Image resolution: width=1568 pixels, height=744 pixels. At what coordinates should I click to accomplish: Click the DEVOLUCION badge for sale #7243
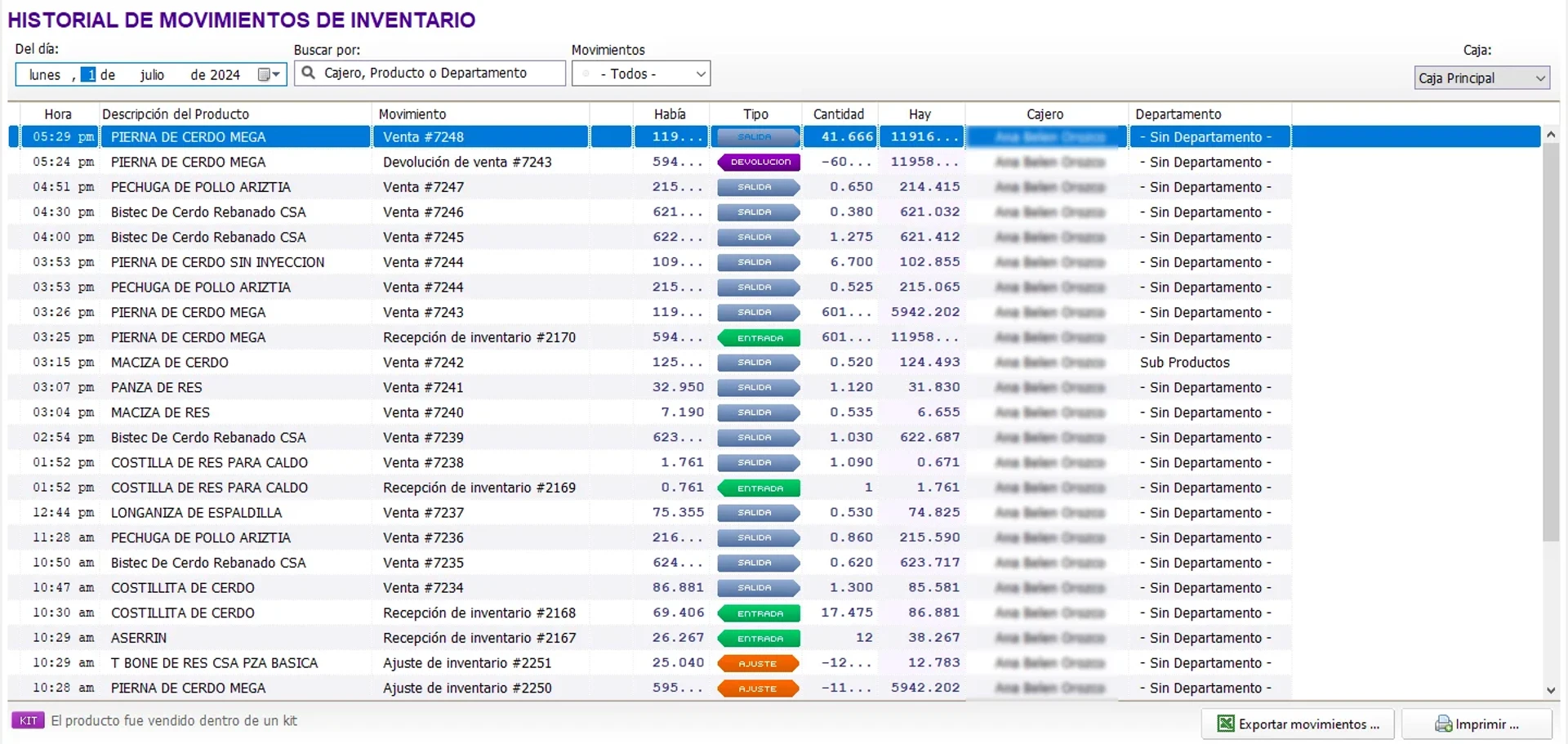pyautogui.click(x=759, y=162)
